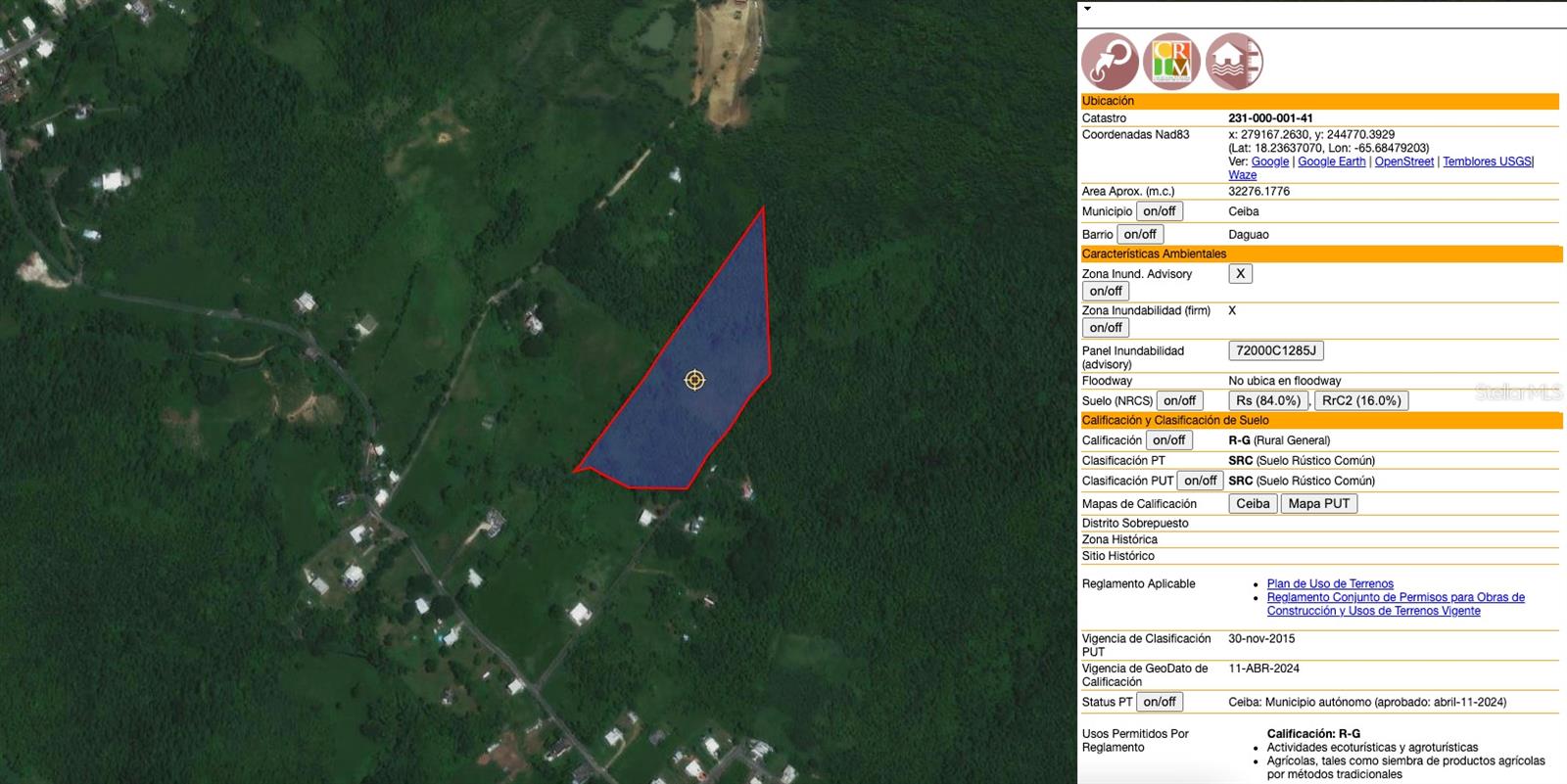Click the X advisory zone button
The width and height of the screenshot is (1567, 784).
tap(1241, 274)
